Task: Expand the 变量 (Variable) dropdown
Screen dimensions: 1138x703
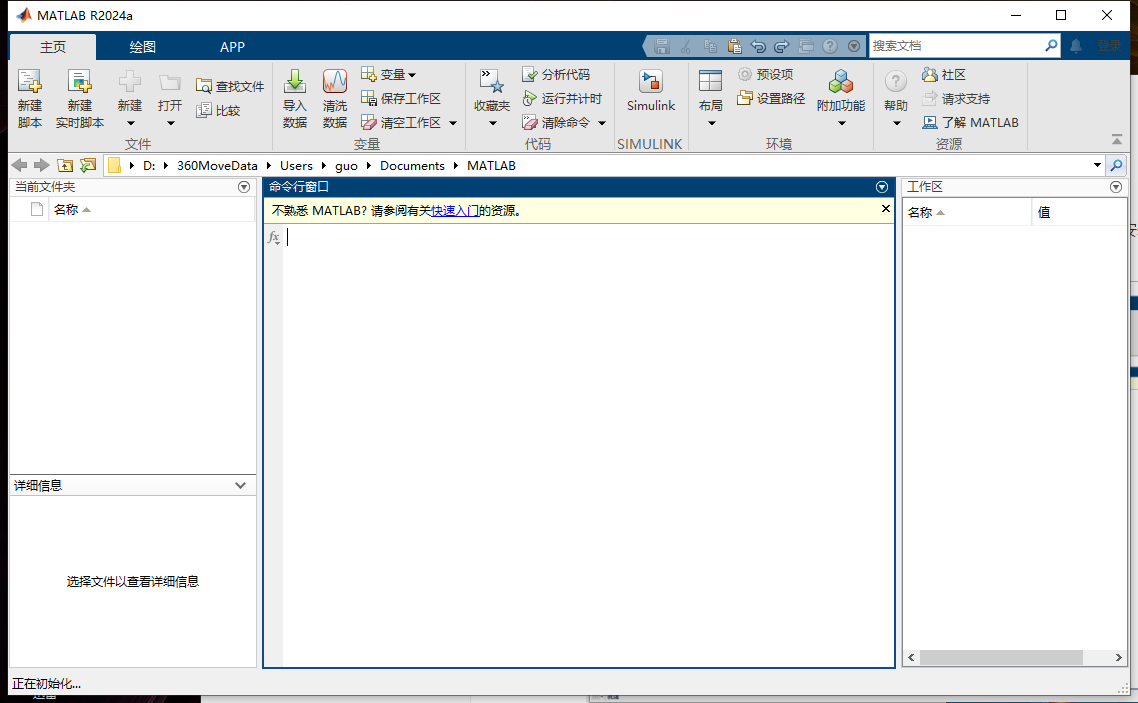Action: pyautogui.click(x=412, y=75)
